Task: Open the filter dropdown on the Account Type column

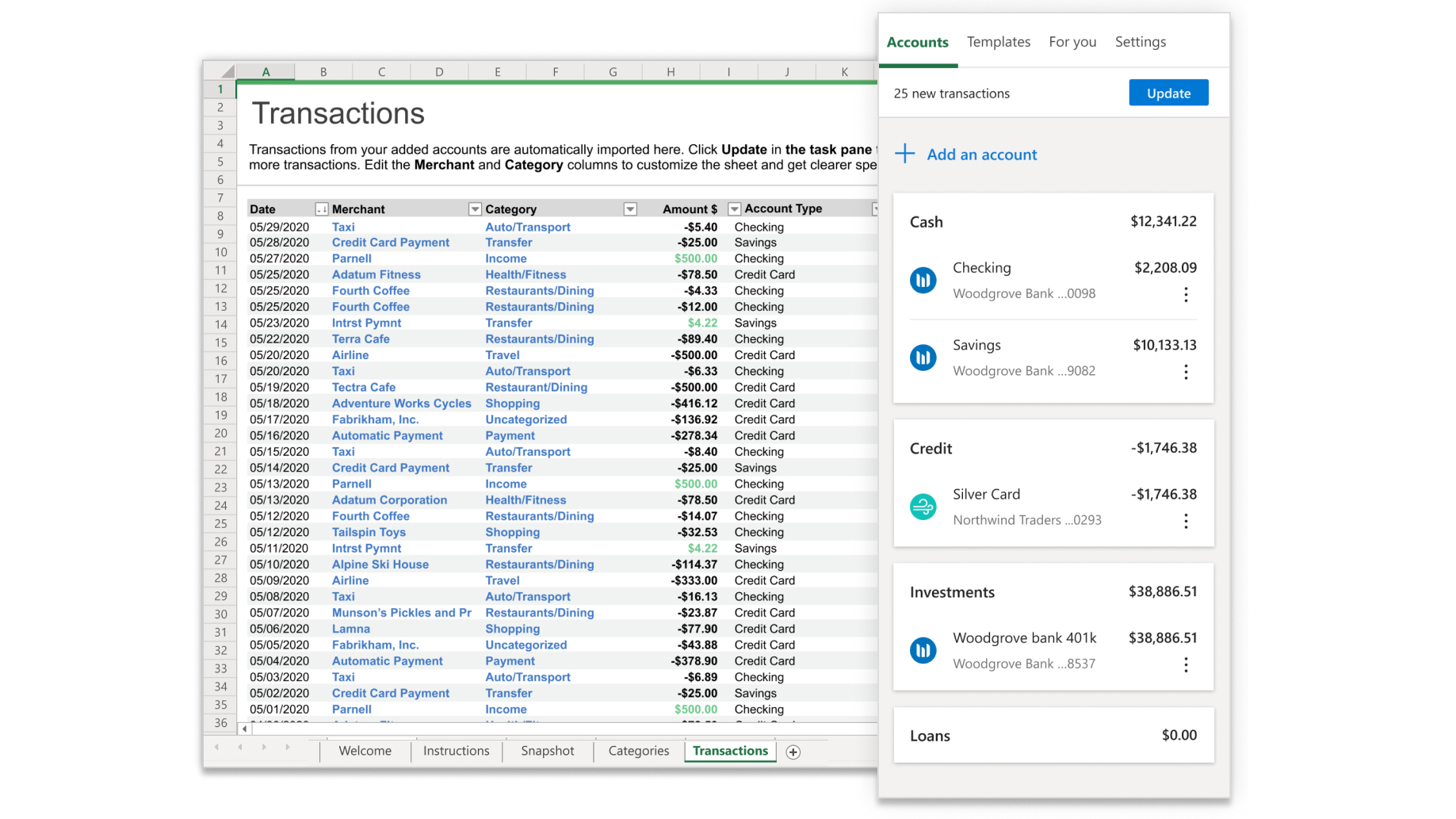Action: point(876,209)
